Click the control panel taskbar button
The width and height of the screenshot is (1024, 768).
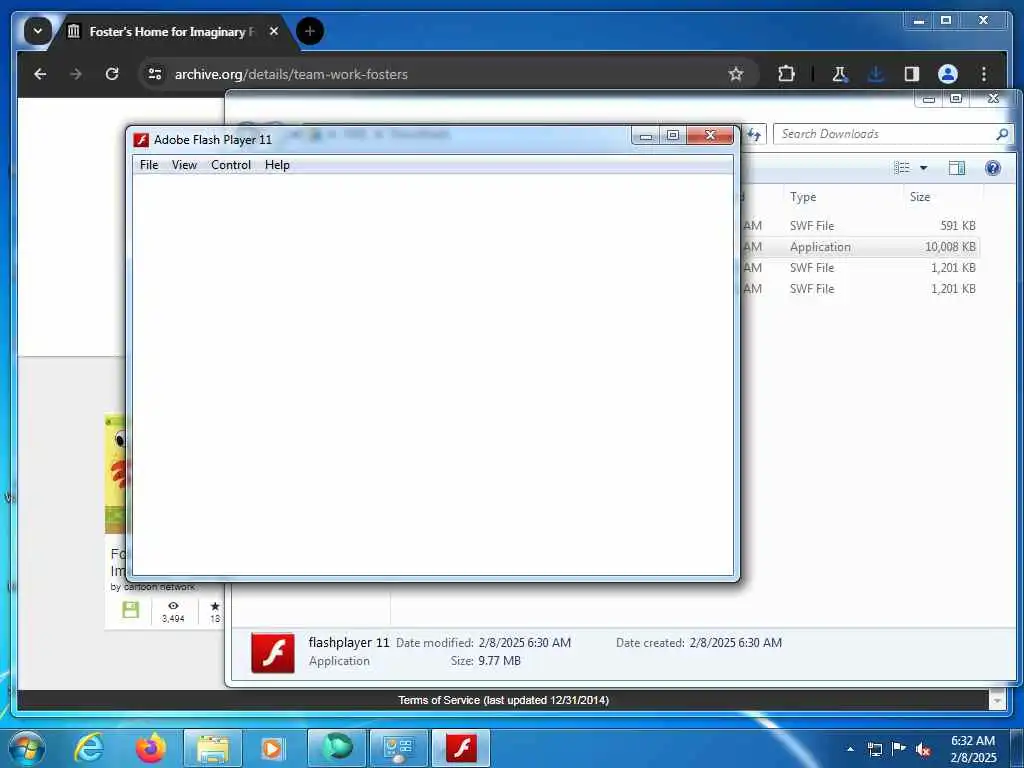[x=398, y=748]
